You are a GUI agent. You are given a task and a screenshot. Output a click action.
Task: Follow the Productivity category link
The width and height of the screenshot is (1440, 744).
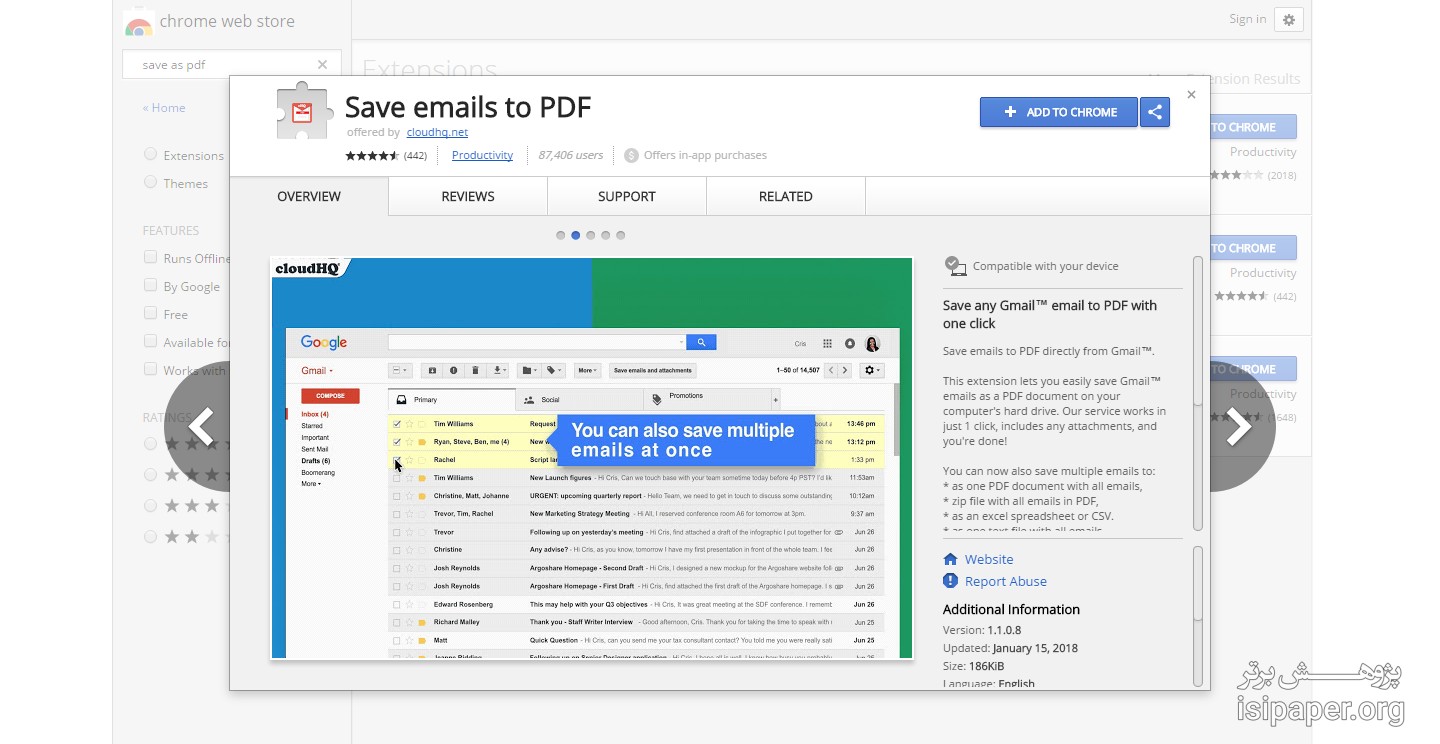click(482, 155)
